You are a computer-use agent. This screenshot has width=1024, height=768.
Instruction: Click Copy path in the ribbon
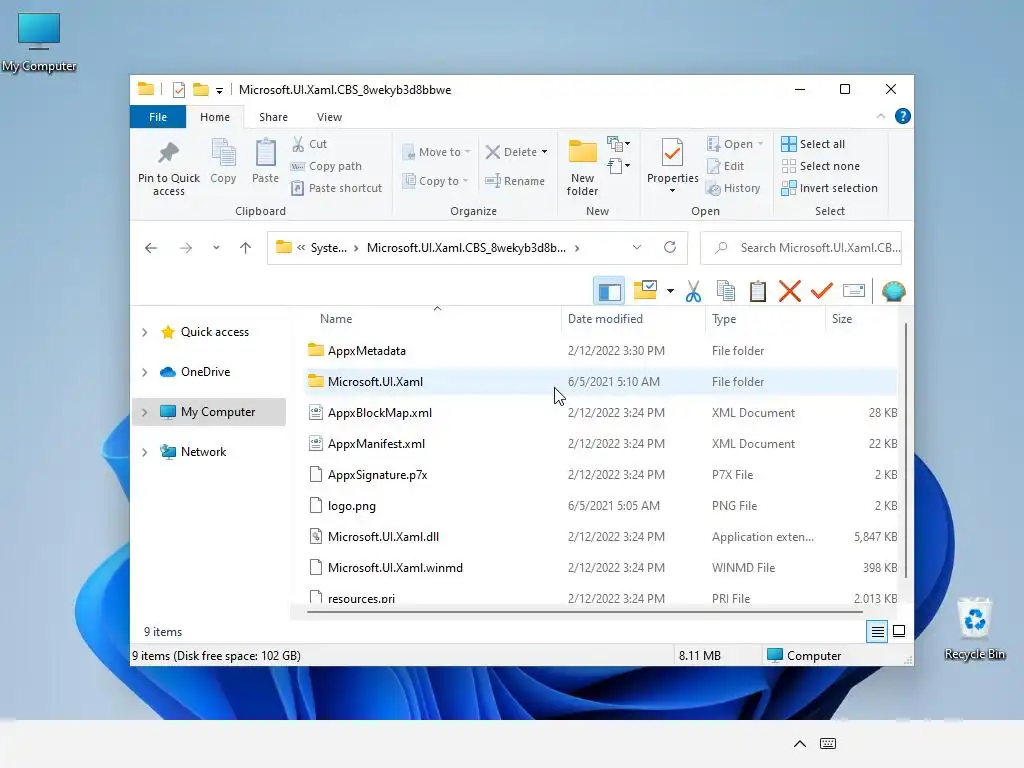pyautogui.click(x=327, y=166)
